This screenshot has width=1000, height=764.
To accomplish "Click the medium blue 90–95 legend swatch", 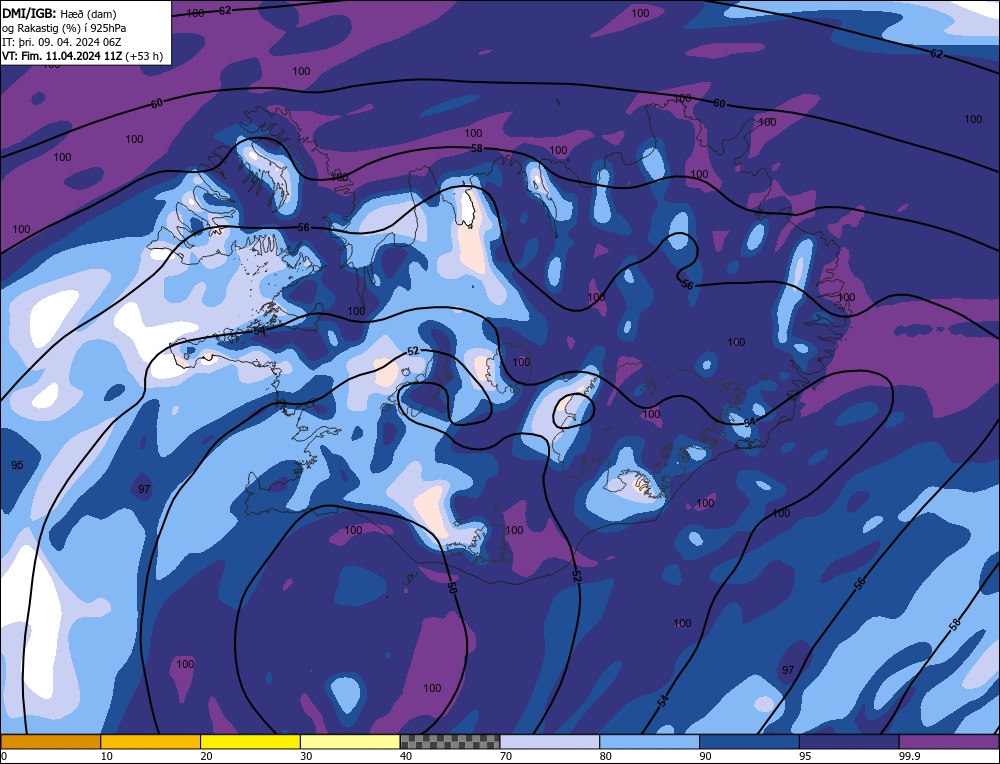I will [x=749, y=741].
